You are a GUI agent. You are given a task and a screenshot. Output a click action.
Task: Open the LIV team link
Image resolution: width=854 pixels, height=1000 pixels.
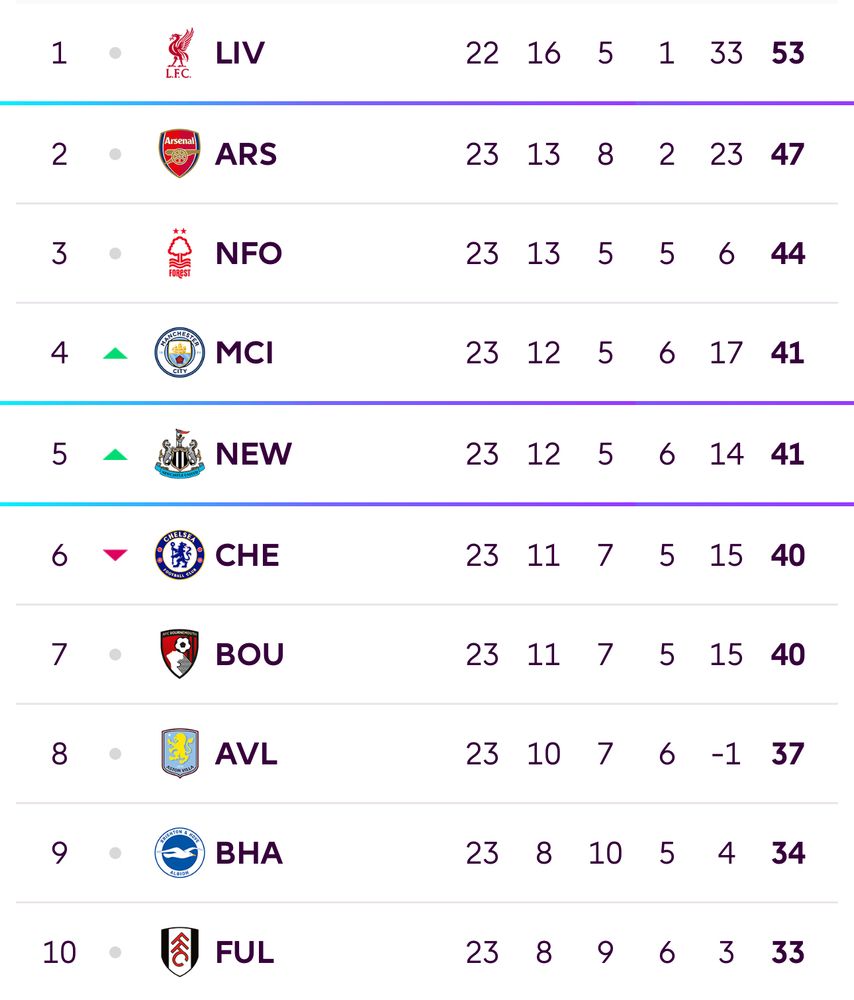point(240,53)
